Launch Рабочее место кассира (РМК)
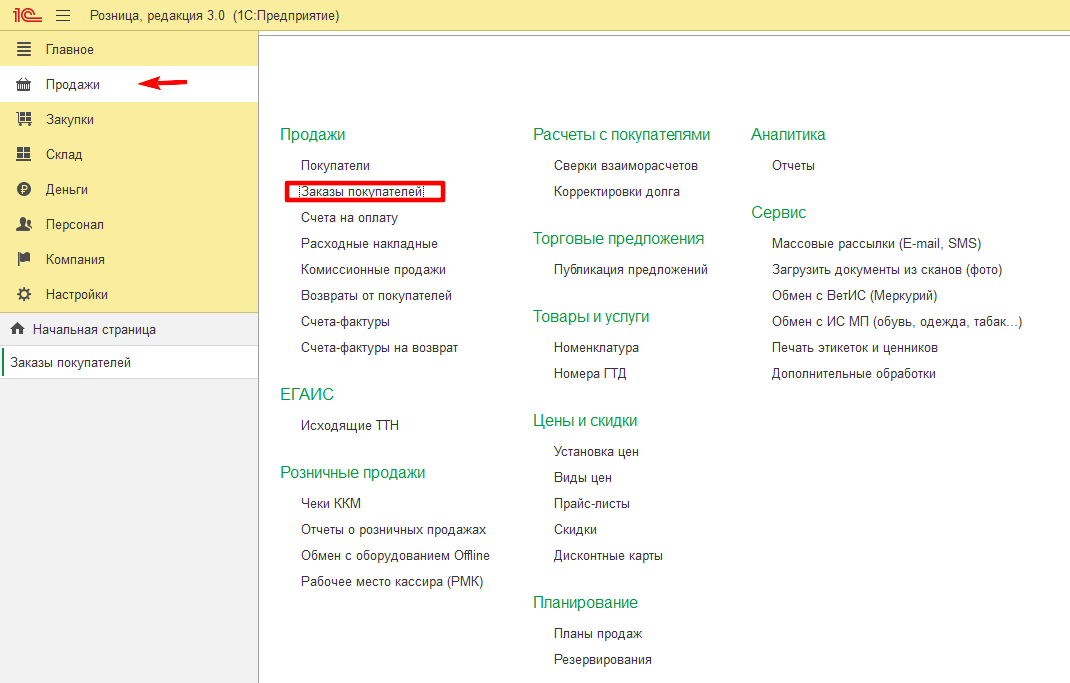Screen dimensions: 1070x683 click(x=392, y=581)
